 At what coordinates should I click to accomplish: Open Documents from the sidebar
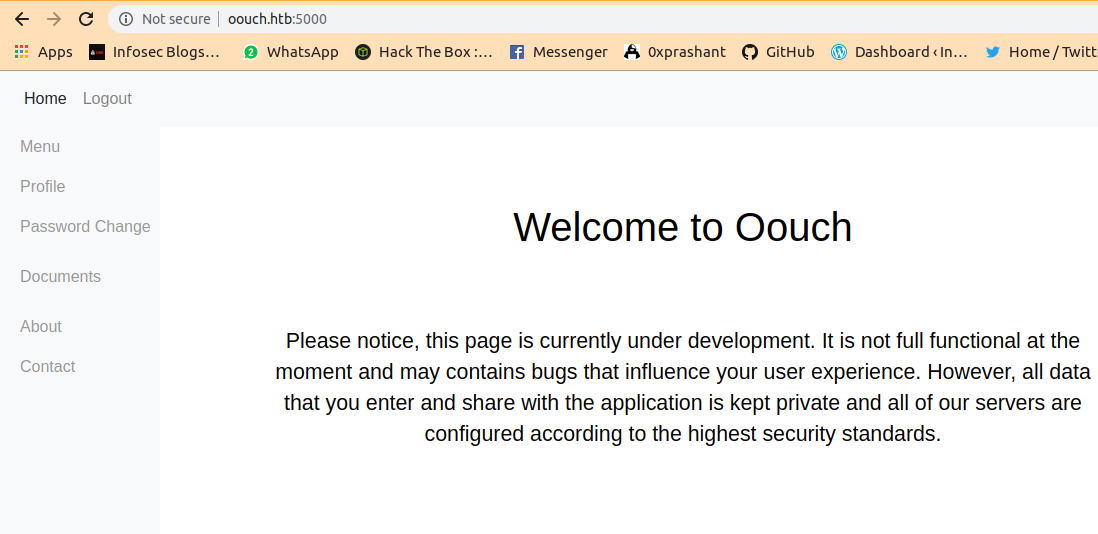click(60, 276)
